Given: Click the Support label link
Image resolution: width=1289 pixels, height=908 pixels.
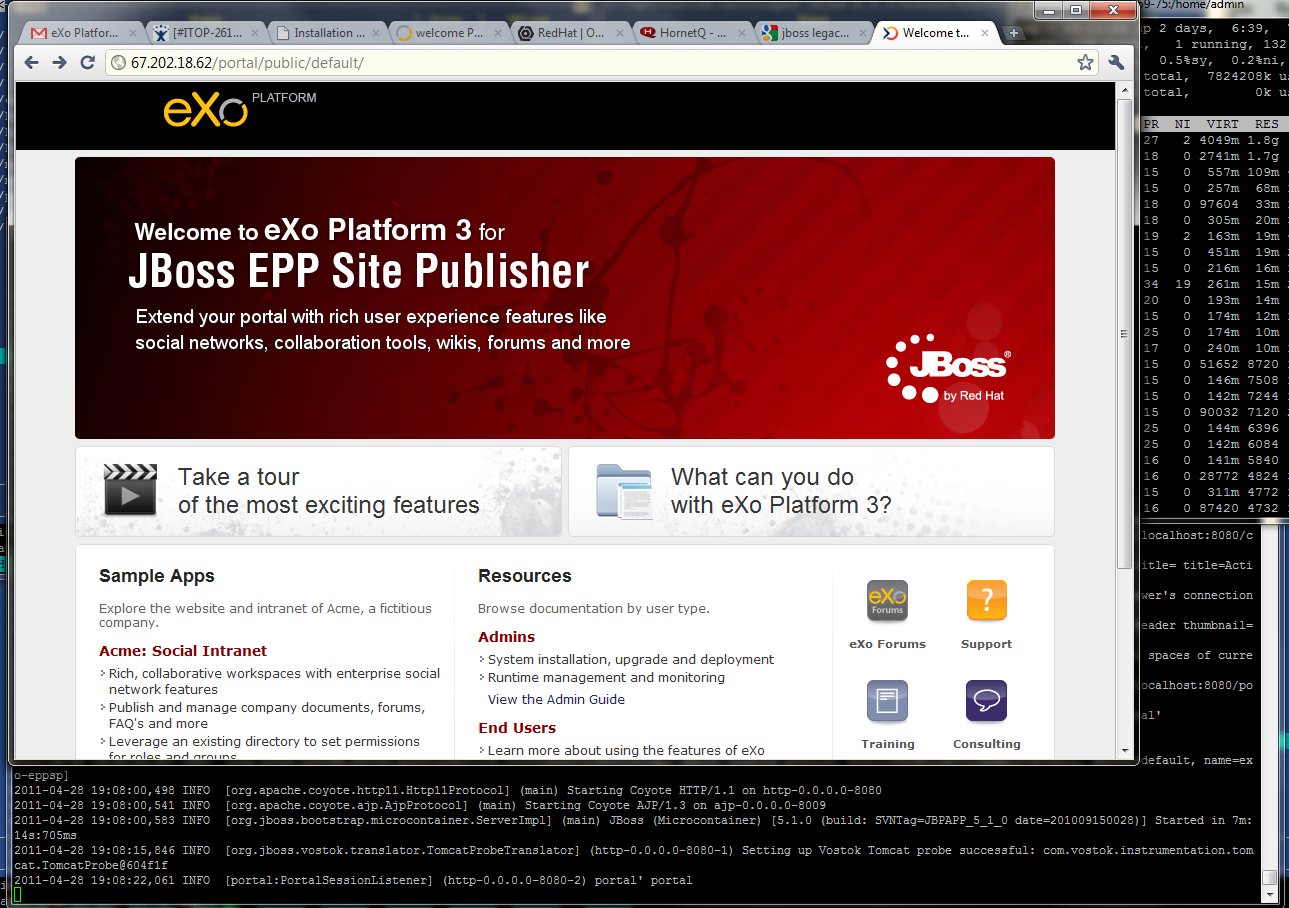Looking at the screenshot, I should coord(986,644).
